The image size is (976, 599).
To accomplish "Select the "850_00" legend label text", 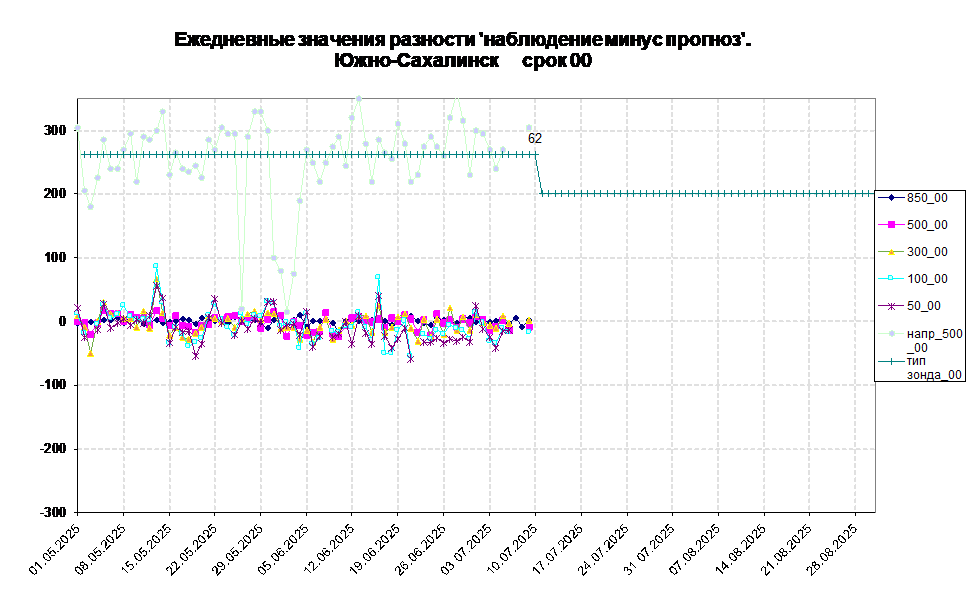I will [927, 198].
